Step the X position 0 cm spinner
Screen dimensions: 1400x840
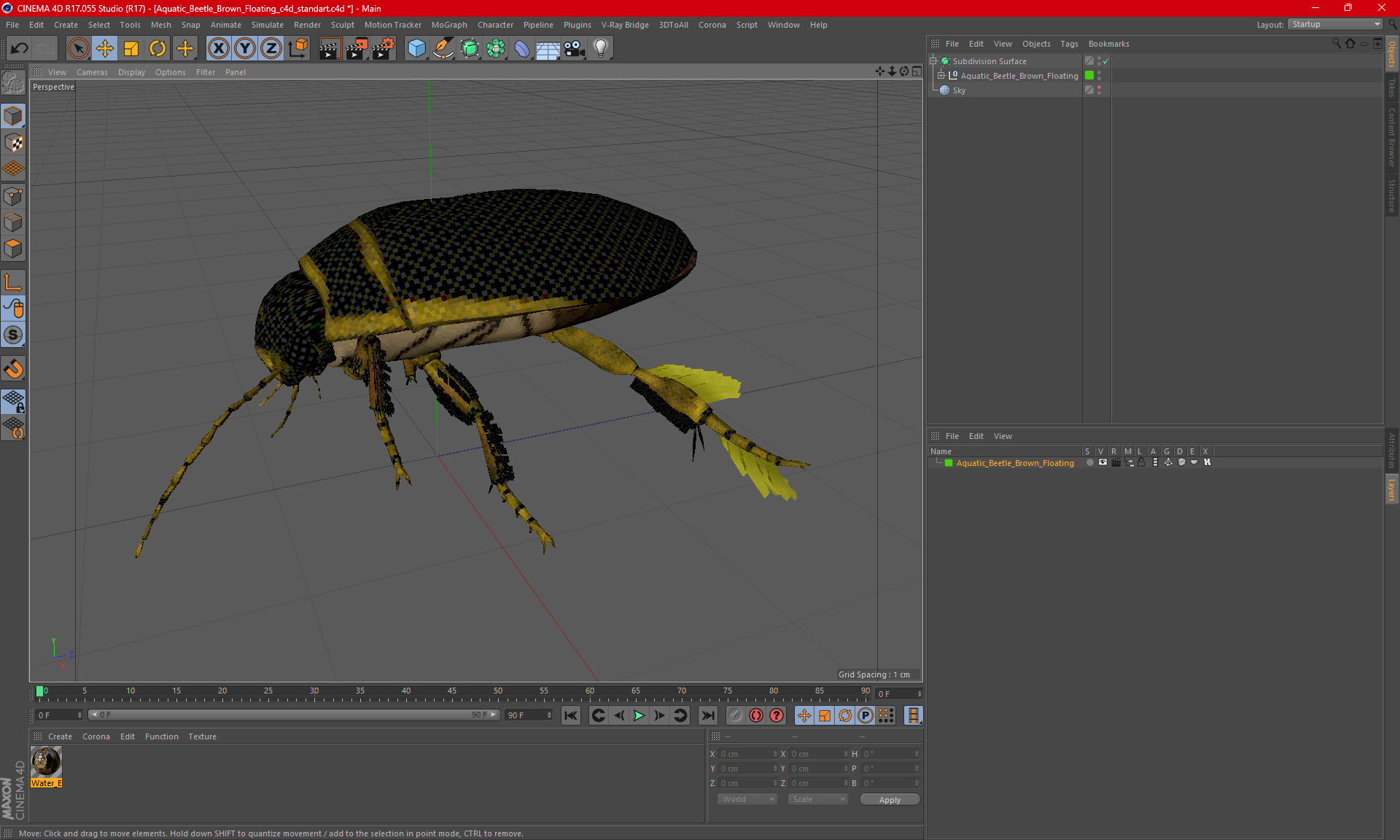tap(775, 754)
